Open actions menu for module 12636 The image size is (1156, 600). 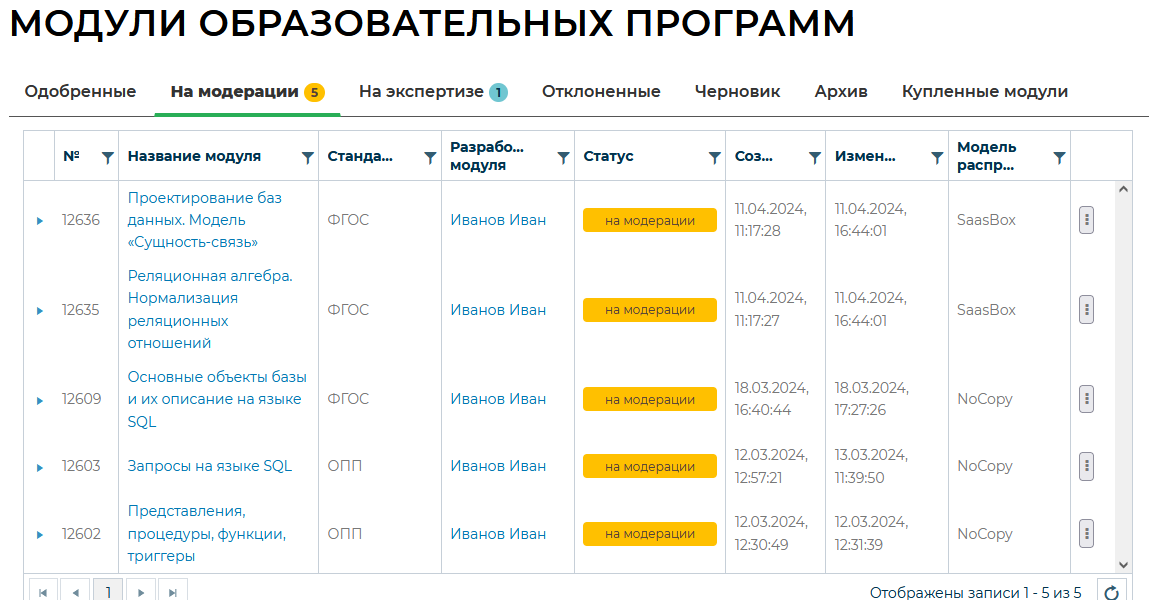pos(1086,220)
